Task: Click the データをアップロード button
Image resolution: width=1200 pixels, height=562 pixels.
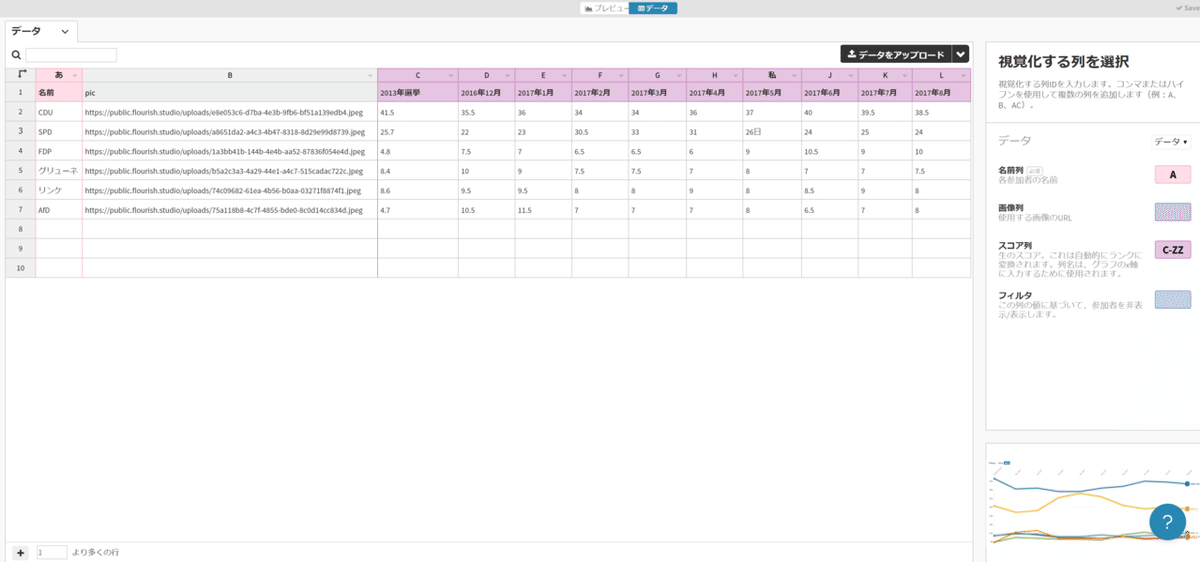Action: (895, 54)
